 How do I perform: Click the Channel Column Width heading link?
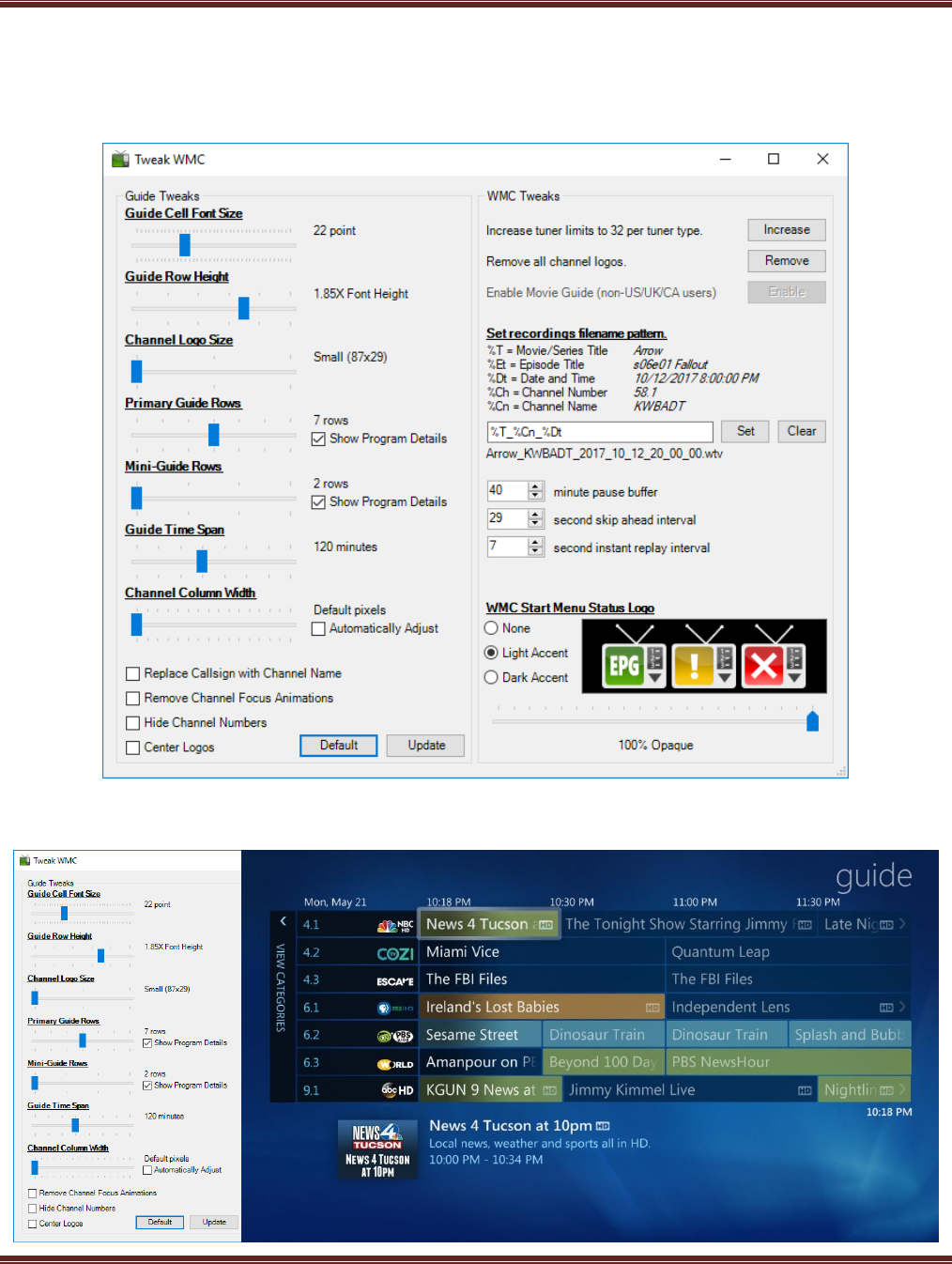click(191, 593)
